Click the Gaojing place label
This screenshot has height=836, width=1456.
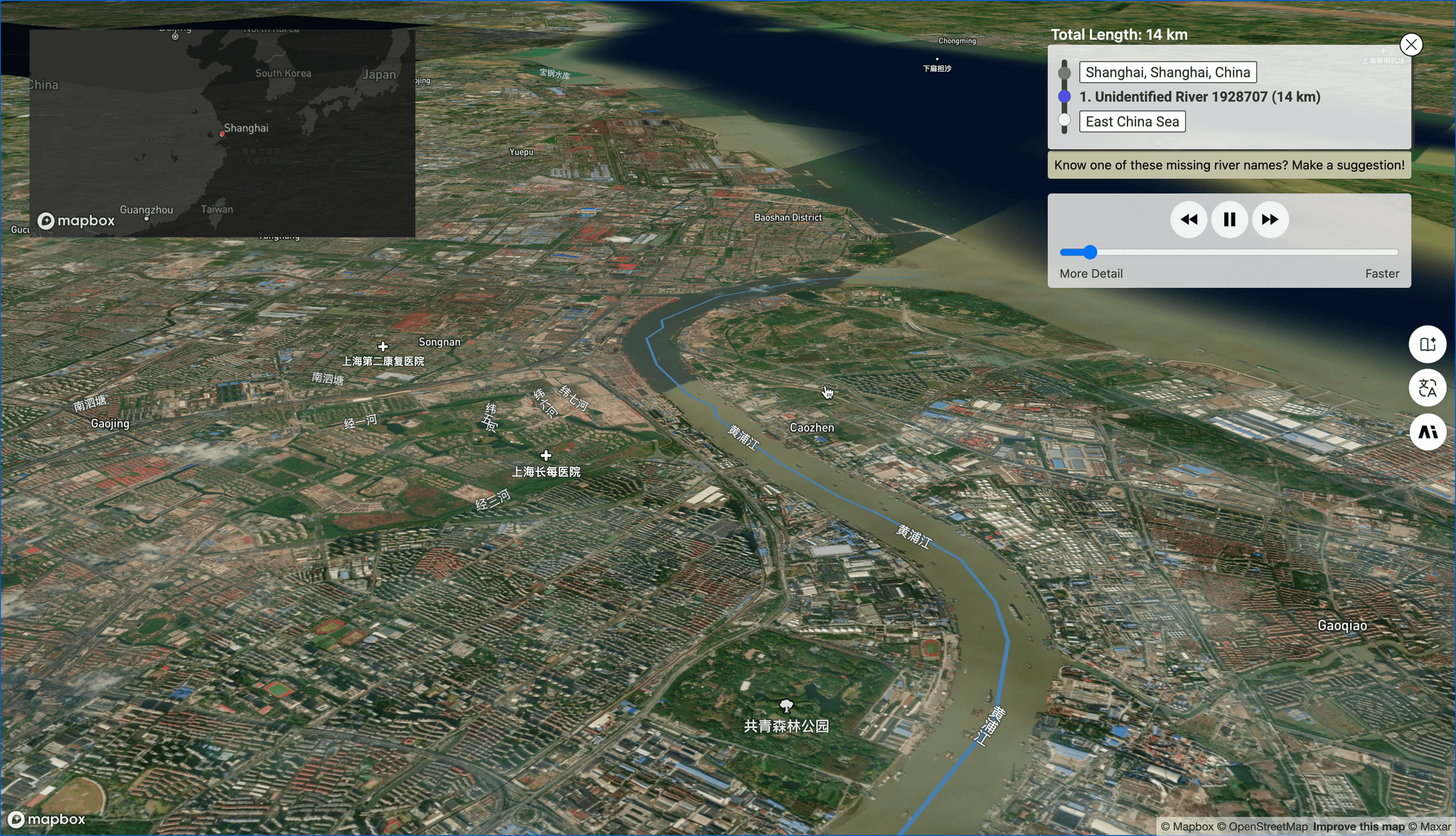click(110, 424)
